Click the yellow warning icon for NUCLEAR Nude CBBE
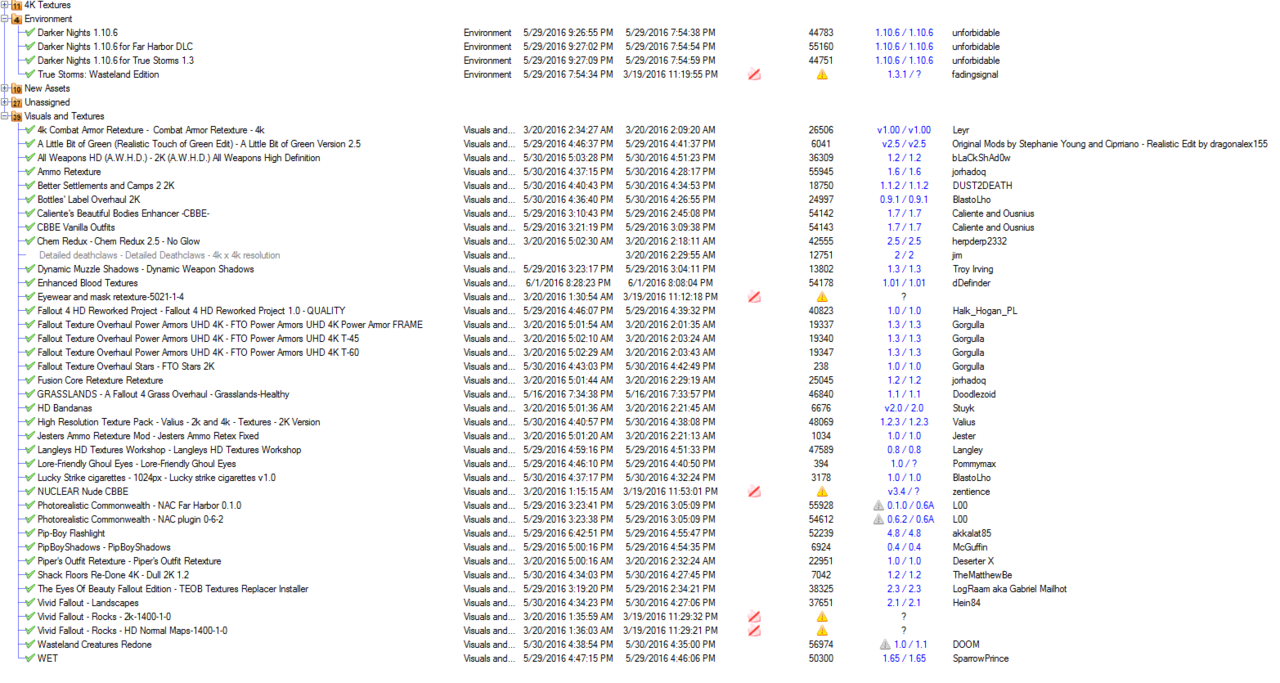This screenshot has width=1280, height=683. pyautogui.click(x=822, y=491)
